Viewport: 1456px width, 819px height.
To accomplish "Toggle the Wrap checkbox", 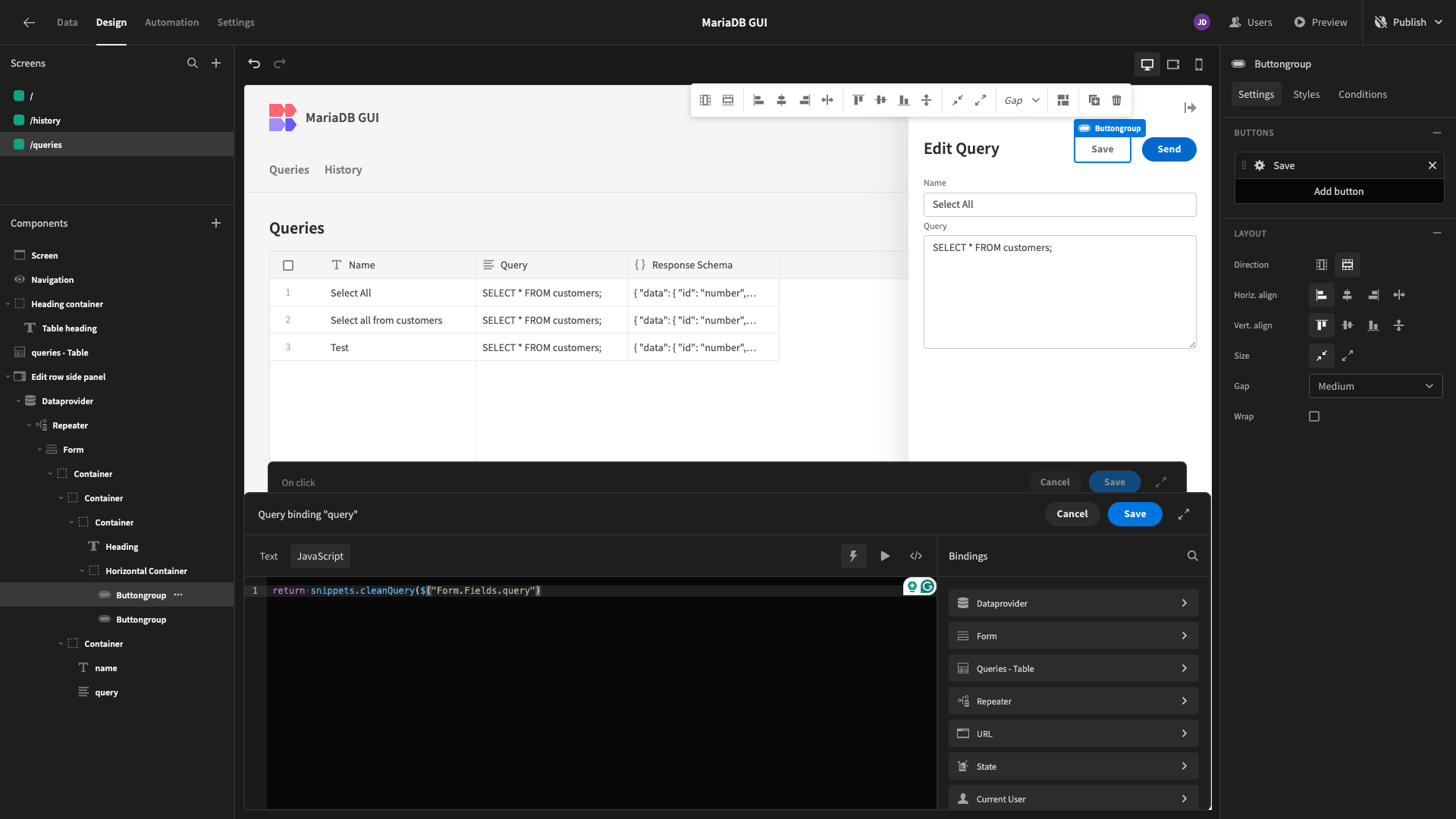I will (1314, 416).
